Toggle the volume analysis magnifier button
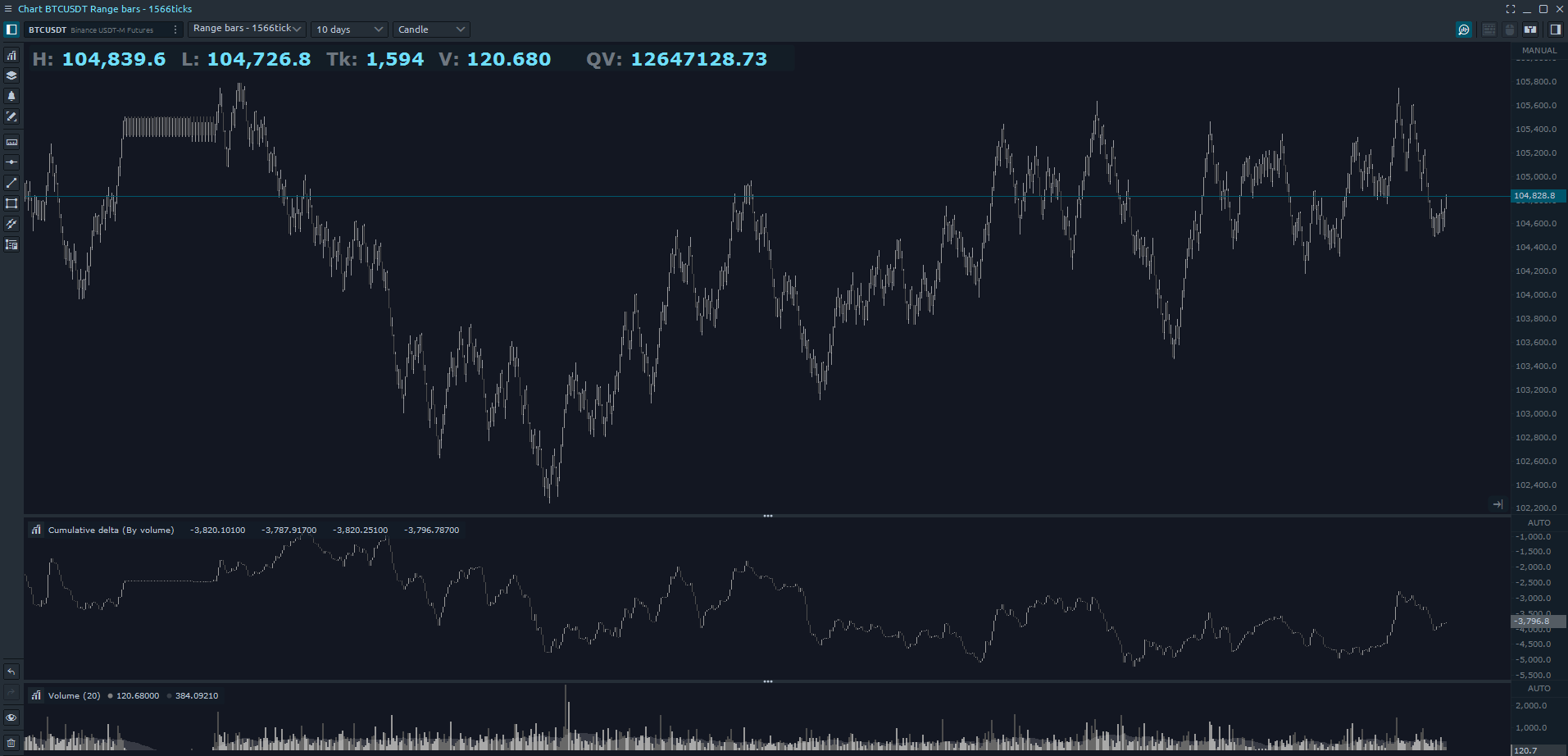The width and height of the screenshot is (1568, 756). (1464, 30)
